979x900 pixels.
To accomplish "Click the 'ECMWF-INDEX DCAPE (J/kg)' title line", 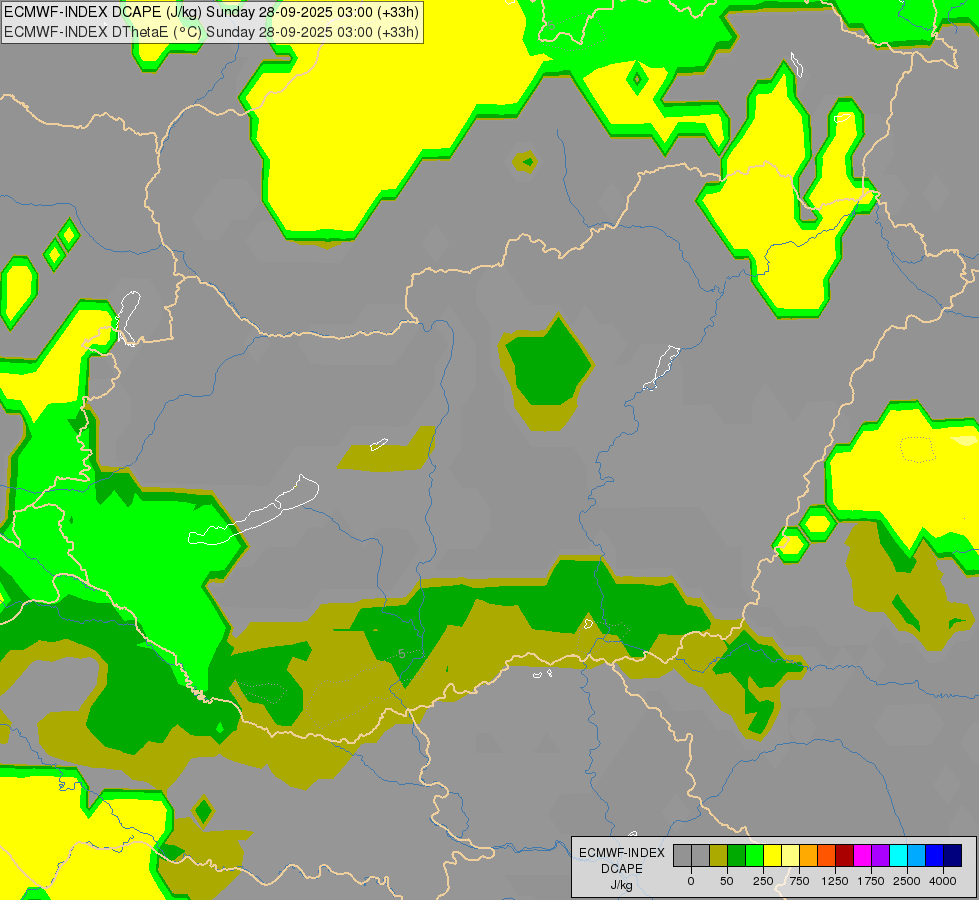I will click(x=211, y=12).
